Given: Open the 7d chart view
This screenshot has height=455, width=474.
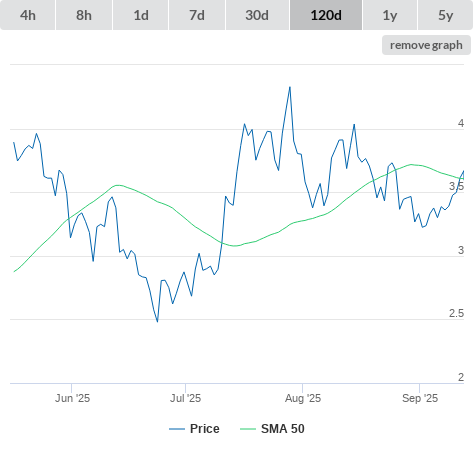Looking at the screenshot, I should pyautogui.click(x=197, y=15).
